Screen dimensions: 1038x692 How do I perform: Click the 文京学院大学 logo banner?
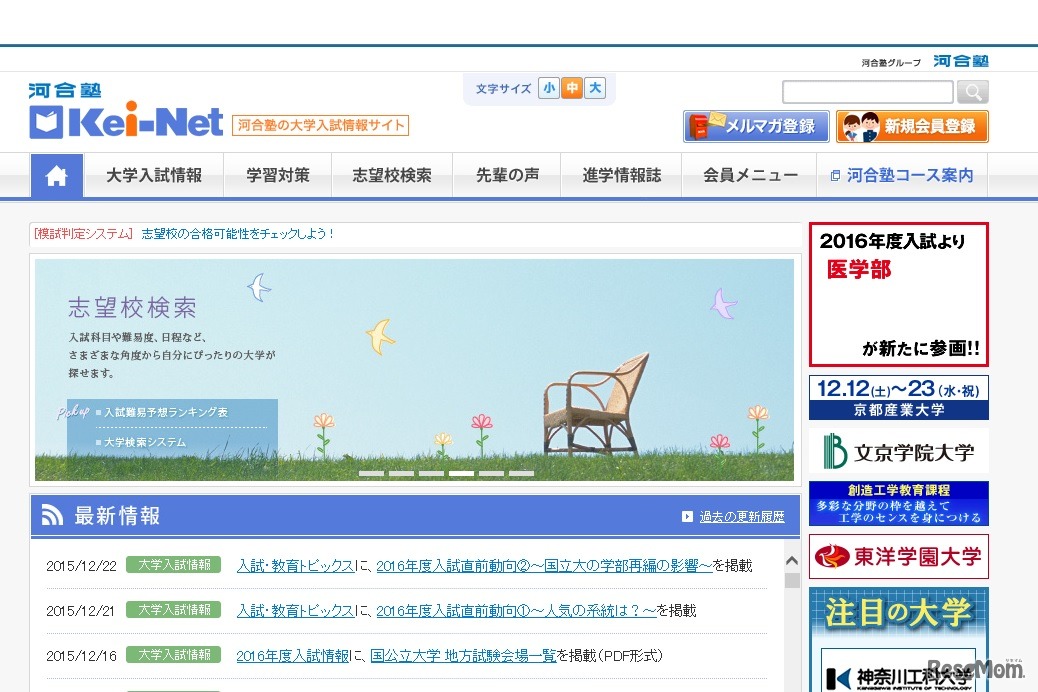point(897,451)
